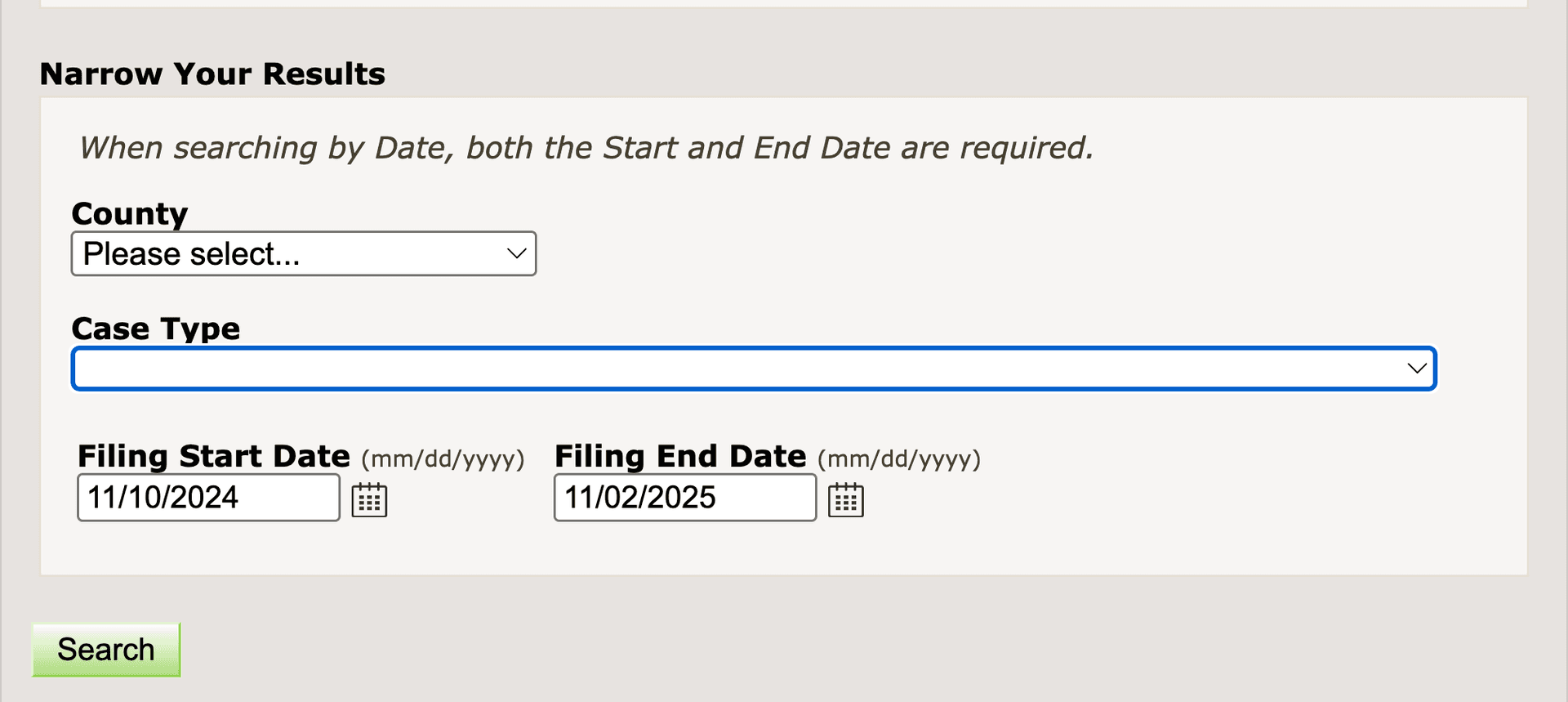
Task: Click the Case Type dropdown chevron arrow
Action: click(1415, 369)
